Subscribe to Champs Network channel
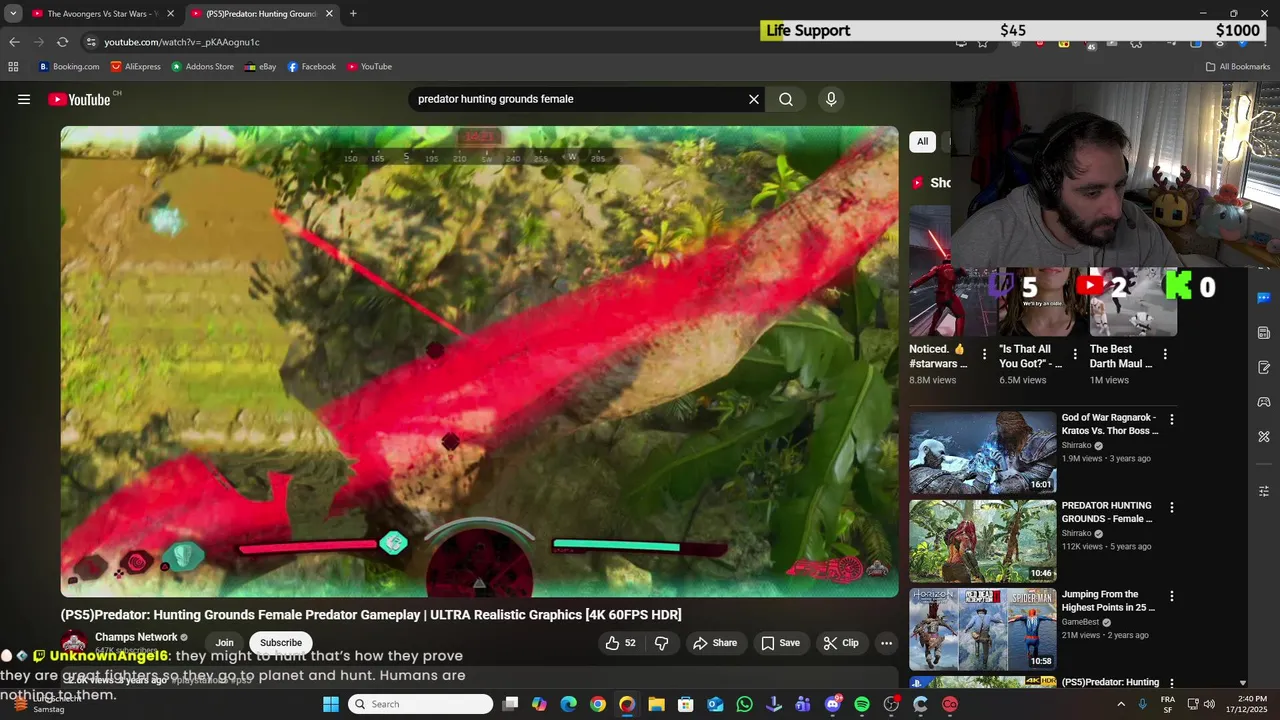 pos(281,643)
